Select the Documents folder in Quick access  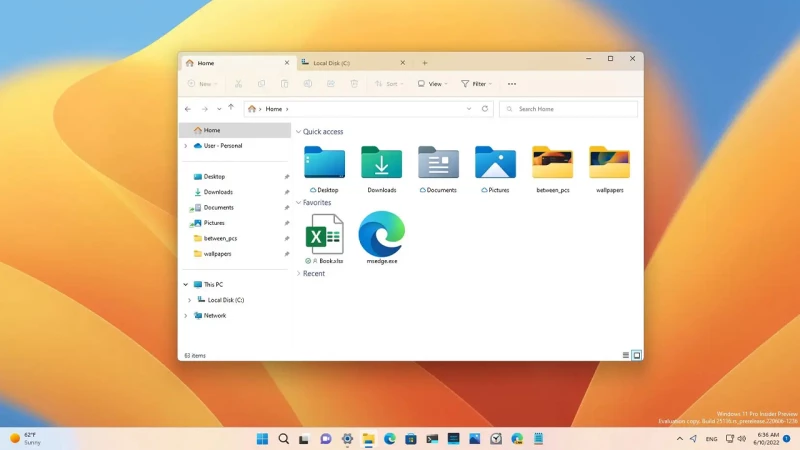tap(438, 169)
